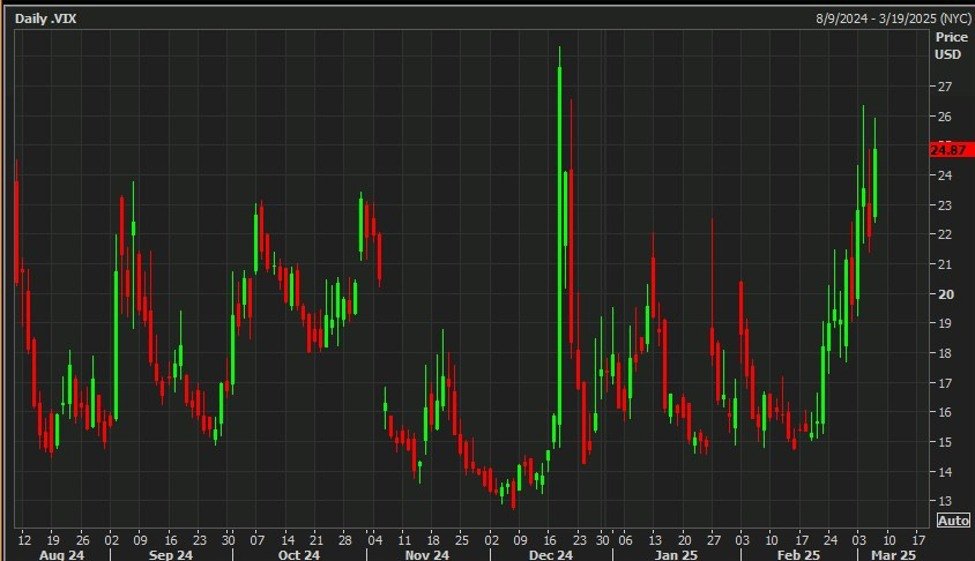This screenshot has height=561, width=975.
Task: Select the Sep 24 month label
Action: pos(170,554)
